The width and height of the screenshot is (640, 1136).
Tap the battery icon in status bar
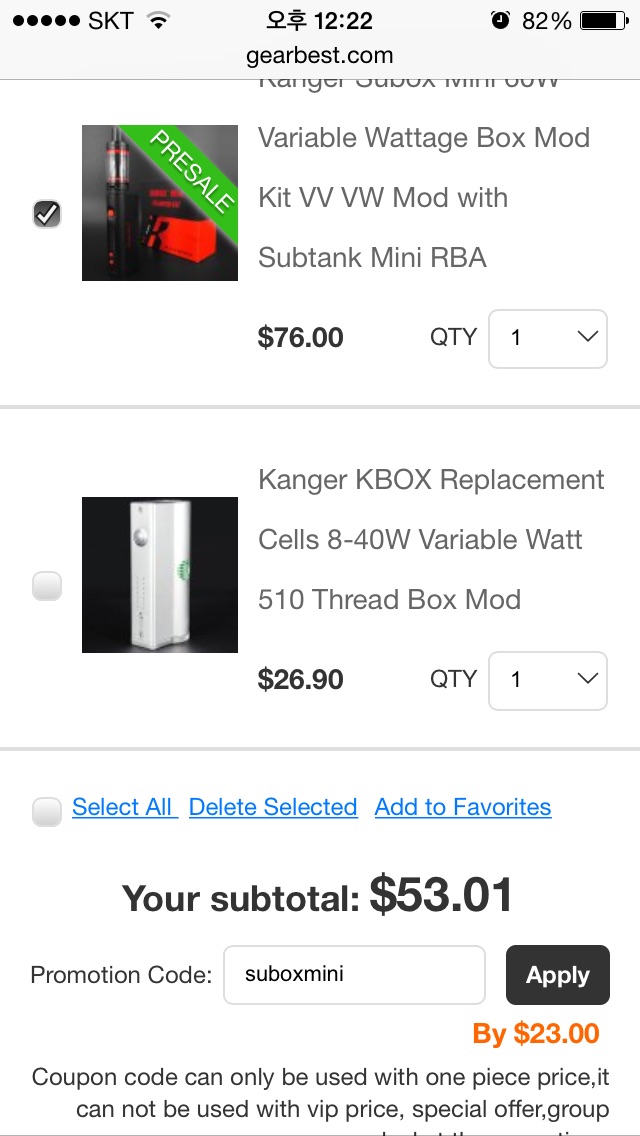[603, 20]
